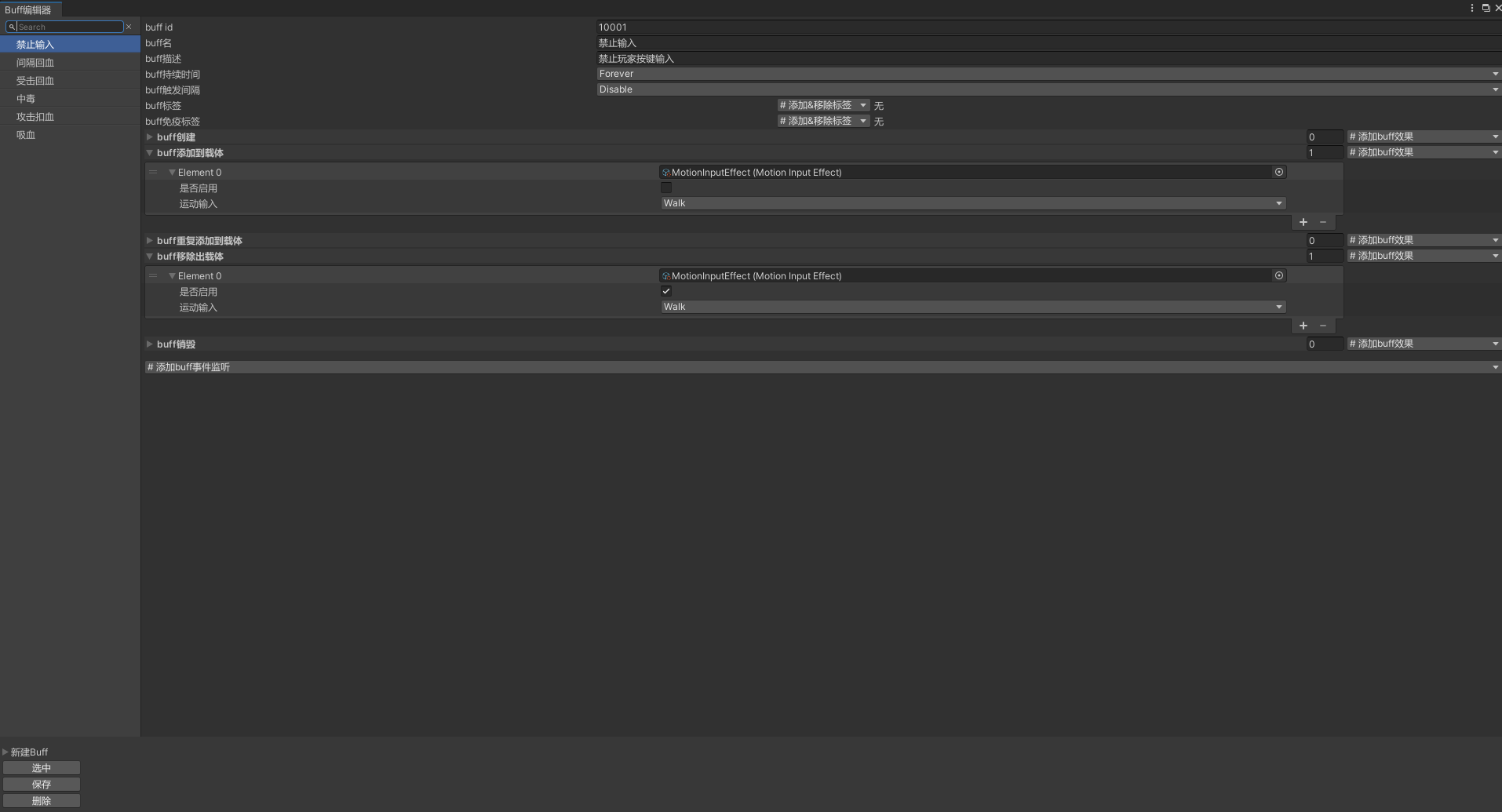Edit the buff描述 field
Viewport: 1502px width, 812px height.
pyautogui.click(x=1048, y=58)
